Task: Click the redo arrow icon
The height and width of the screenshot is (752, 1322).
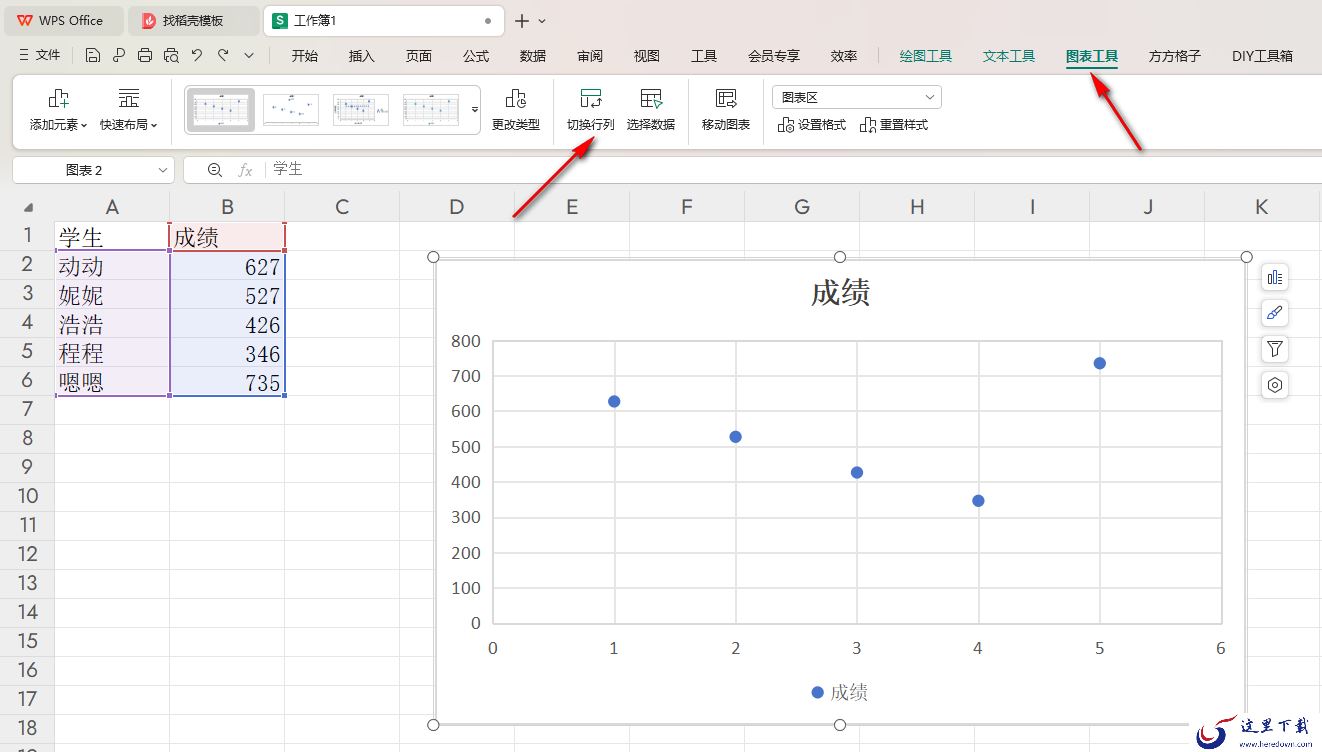Action: pyautogui.click(x=223, y=56)
